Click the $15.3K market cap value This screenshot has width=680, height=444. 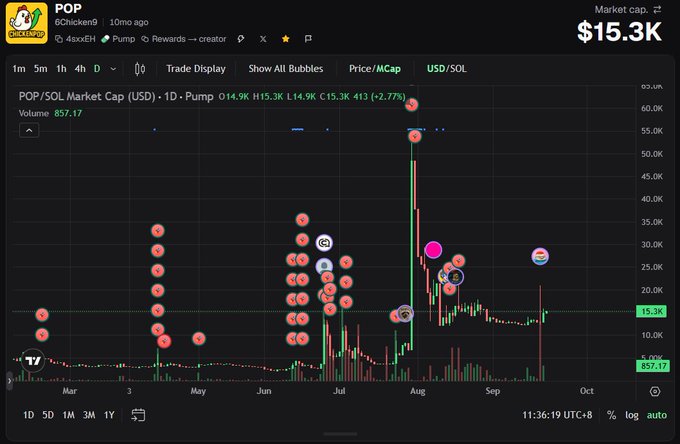pos(619,32)
